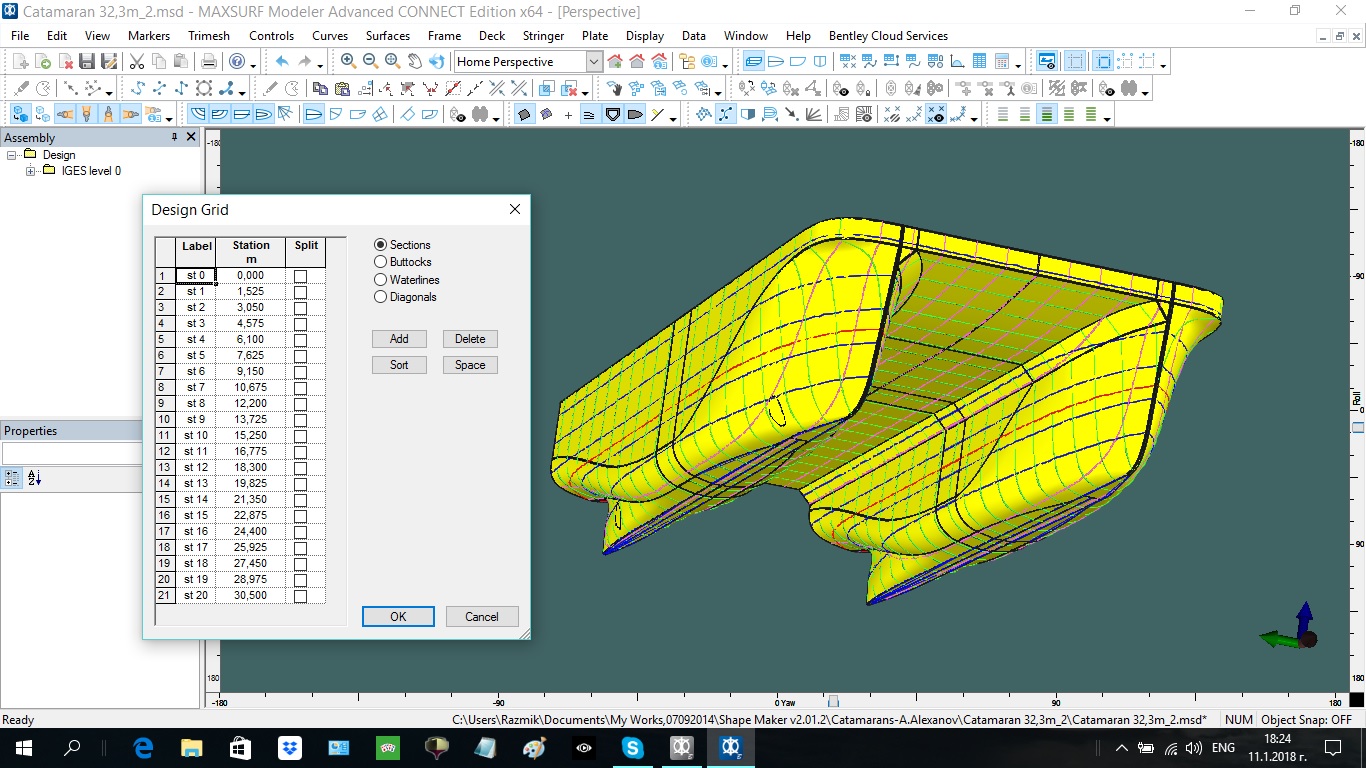Click the st 10 label cell

(196, 435)
